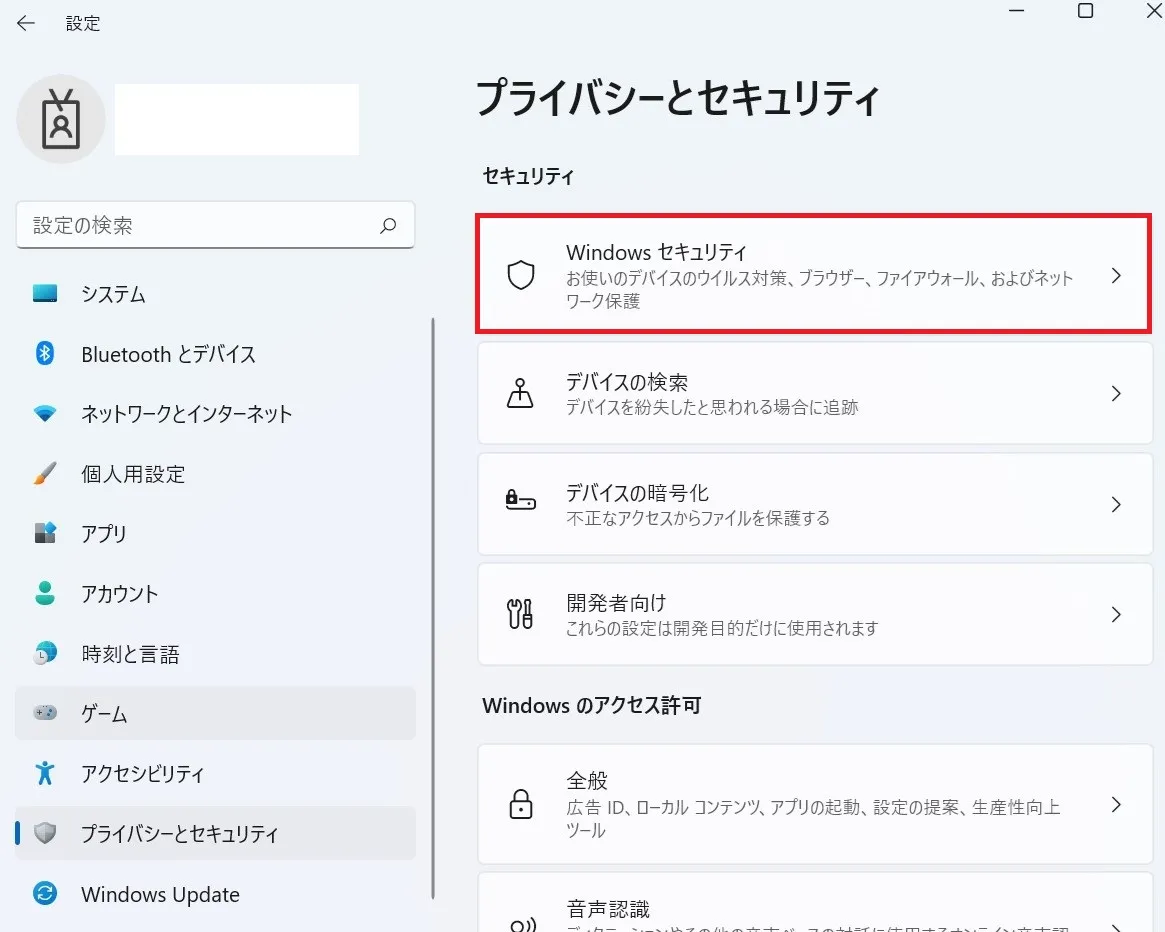The width and height of the screenshot is (1165, 932).
Task: Focus the 設定の検索 search box
Action: coord(200,226)
